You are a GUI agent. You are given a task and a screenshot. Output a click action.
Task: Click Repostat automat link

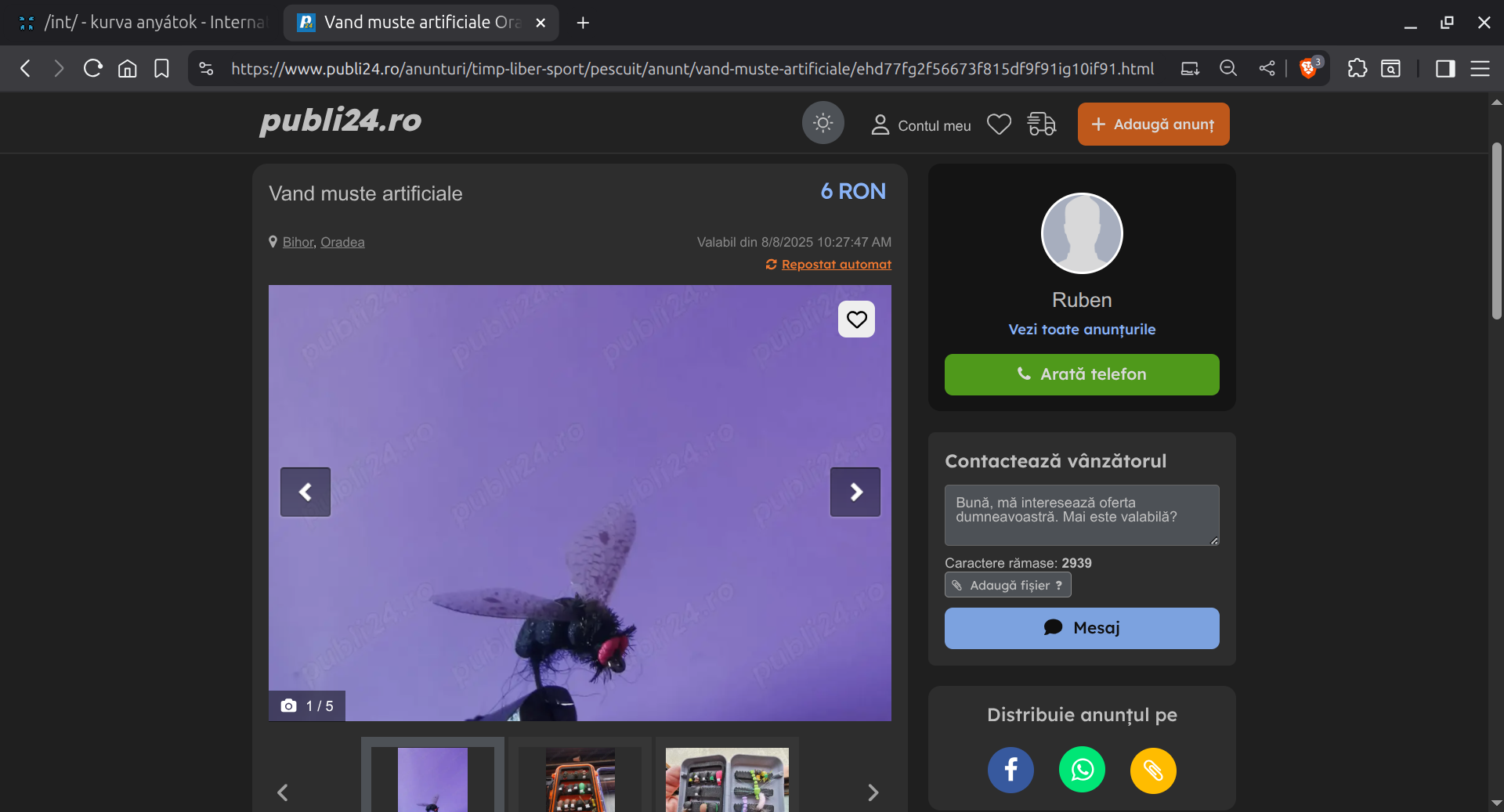coord(836,265)
